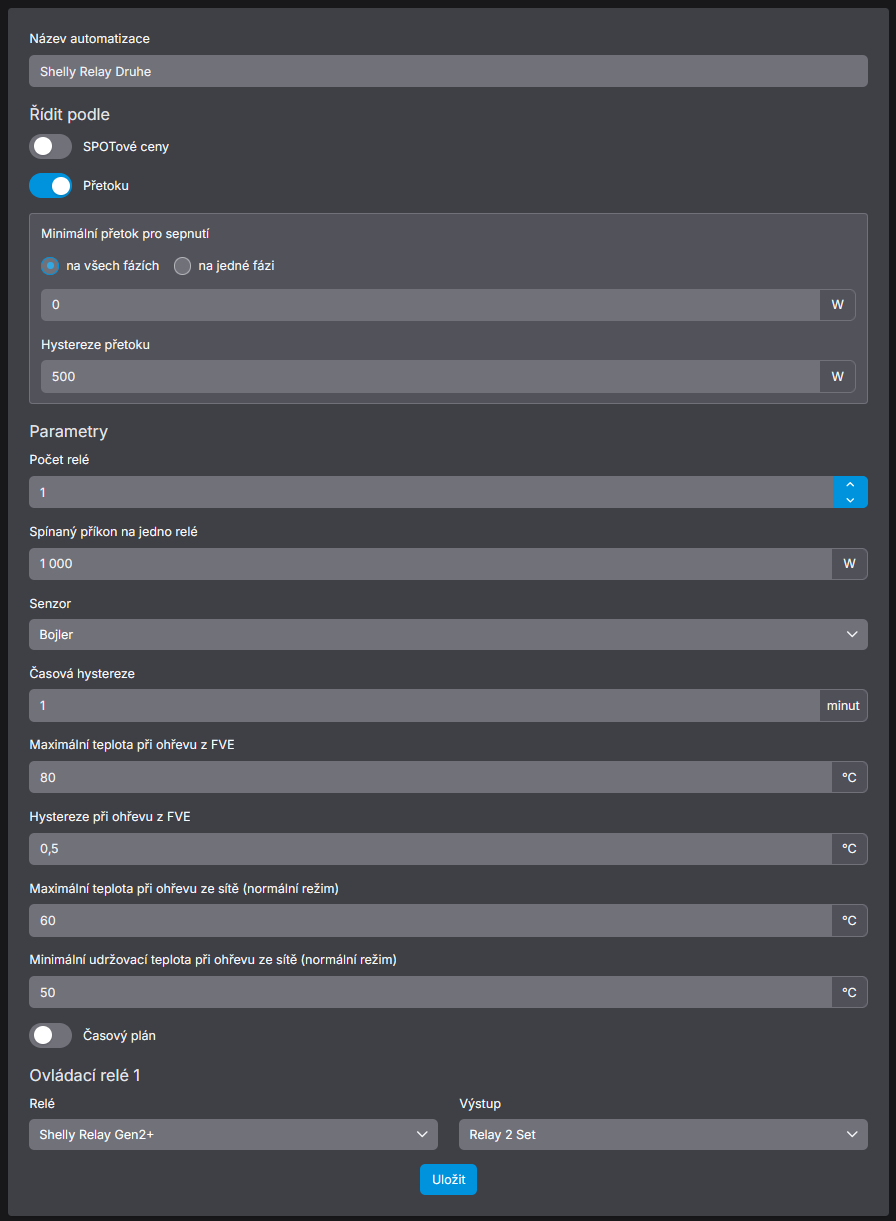Select the 'na všech fázích' radio button
The width and height of the screenshot is (896, 1221).
tap(50, 266)
